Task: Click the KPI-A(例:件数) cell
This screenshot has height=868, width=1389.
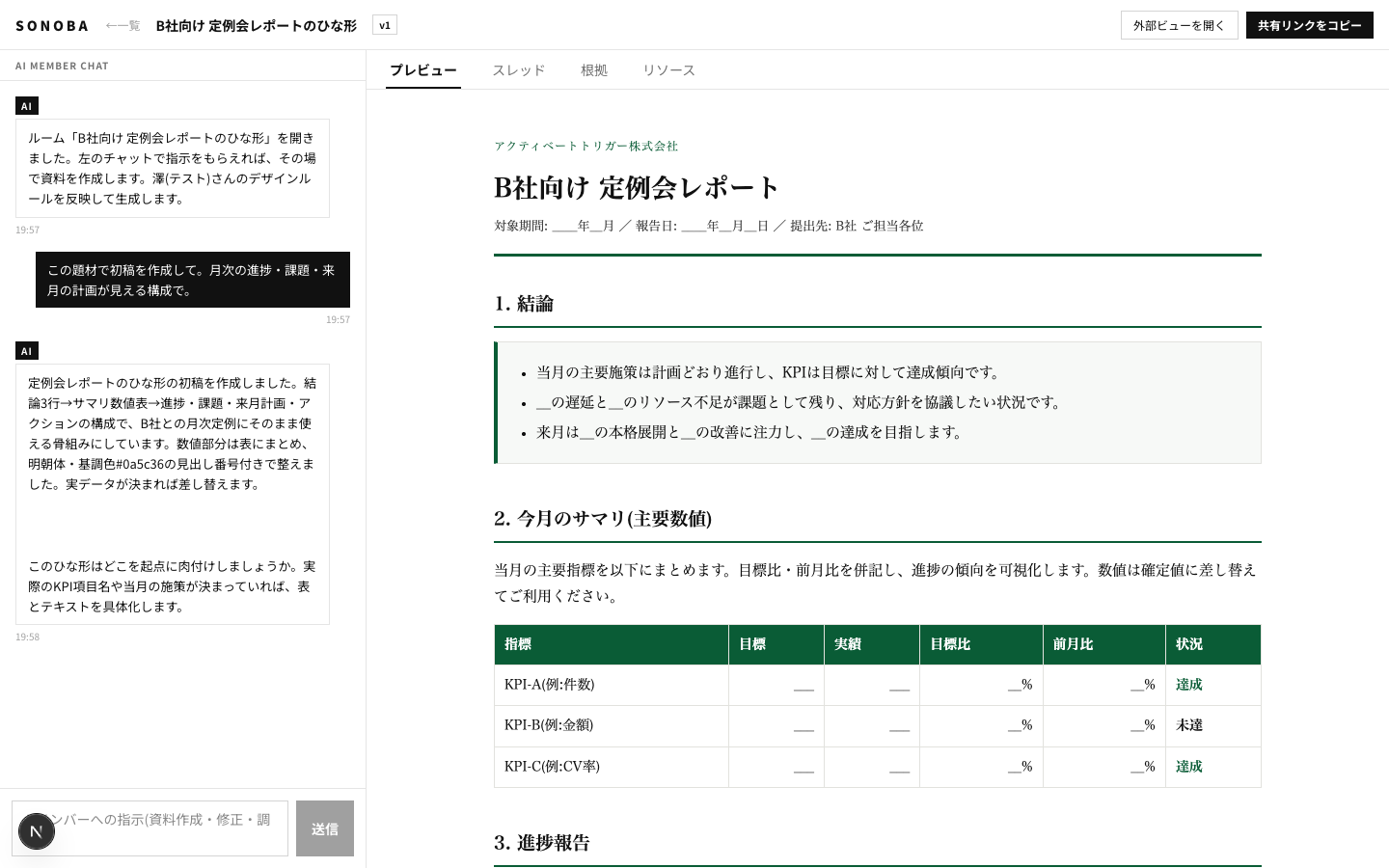Action: point(612,685)
